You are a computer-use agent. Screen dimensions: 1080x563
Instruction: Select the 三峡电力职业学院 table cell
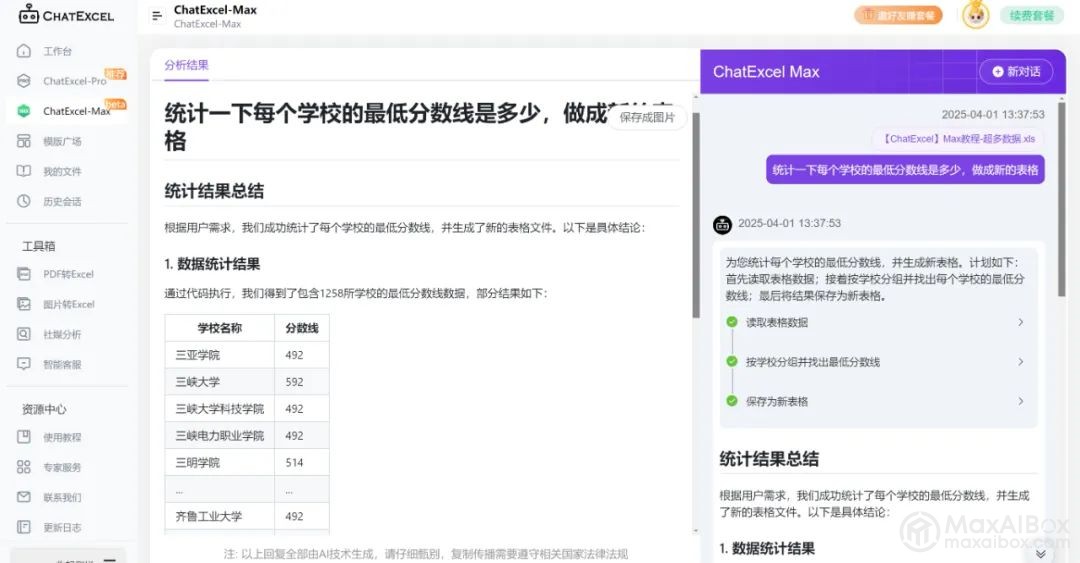220,436
